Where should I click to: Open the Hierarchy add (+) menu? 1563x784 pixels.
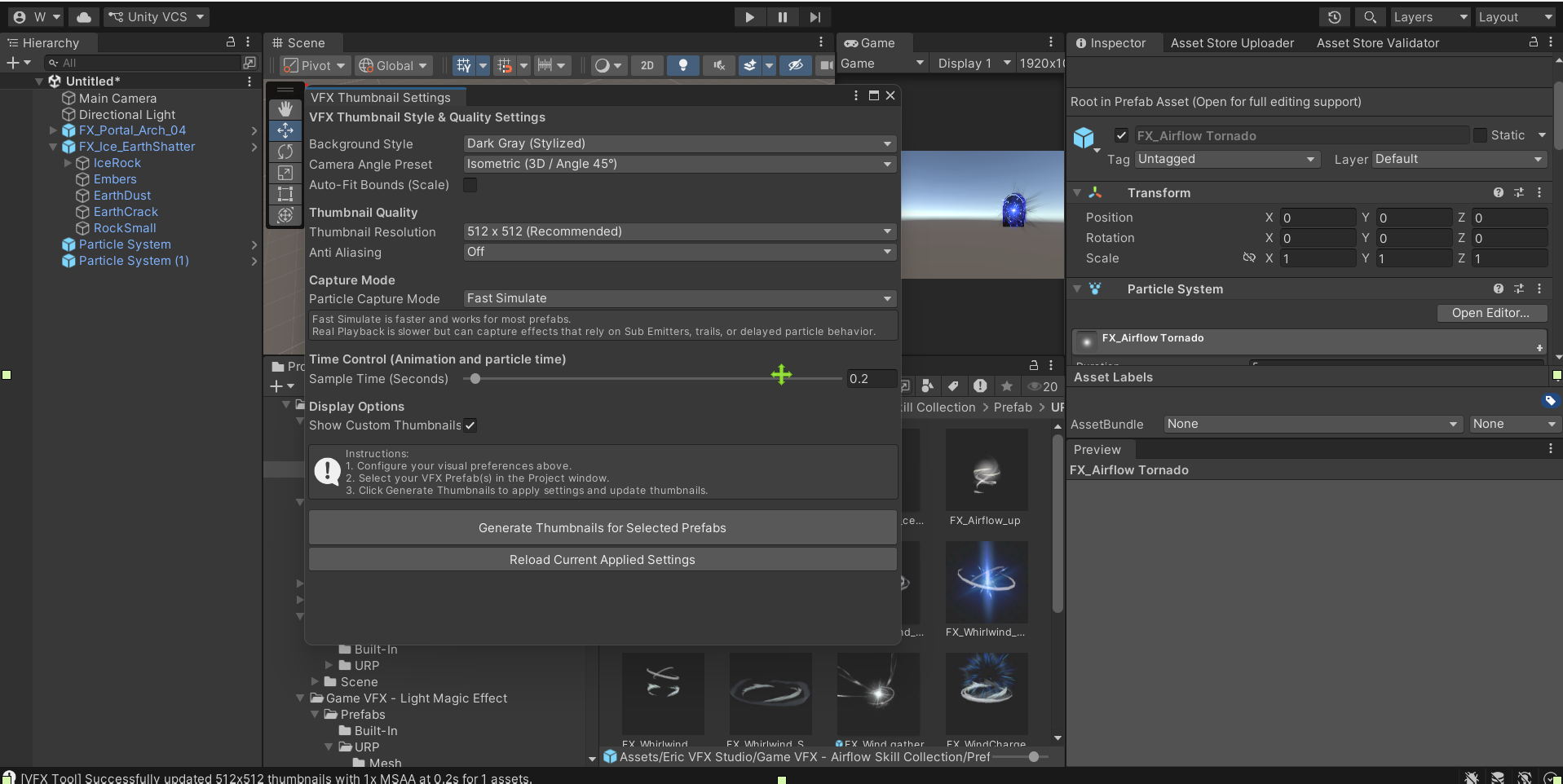(18, 63)
